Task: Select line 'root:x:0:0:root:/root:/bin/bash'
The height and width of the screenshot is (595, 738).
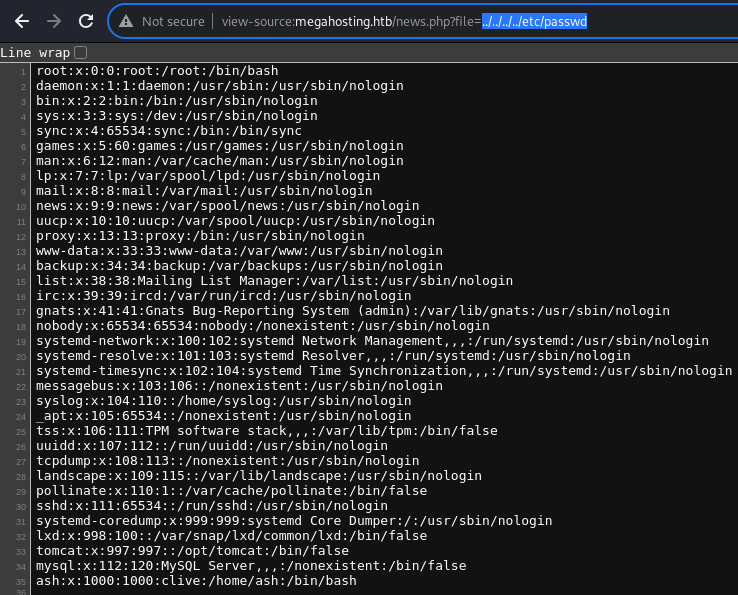Action: [157, 71]
